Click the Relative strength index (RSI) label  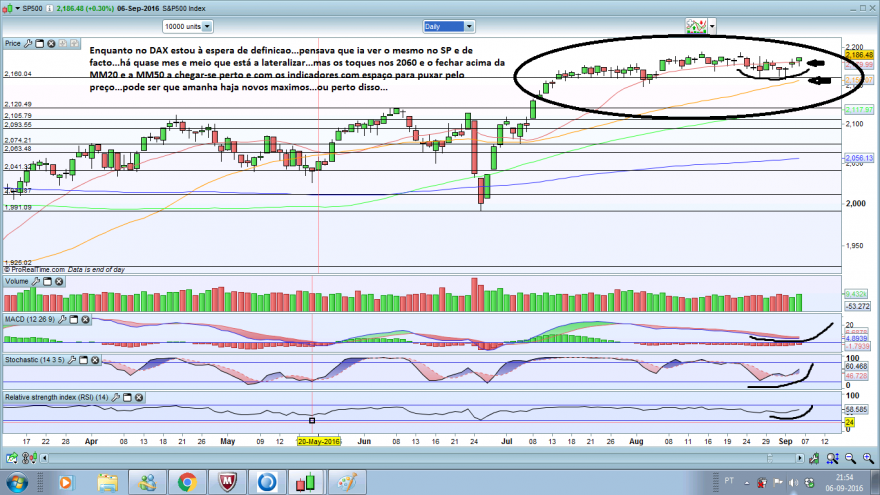(x=57, y=397)
